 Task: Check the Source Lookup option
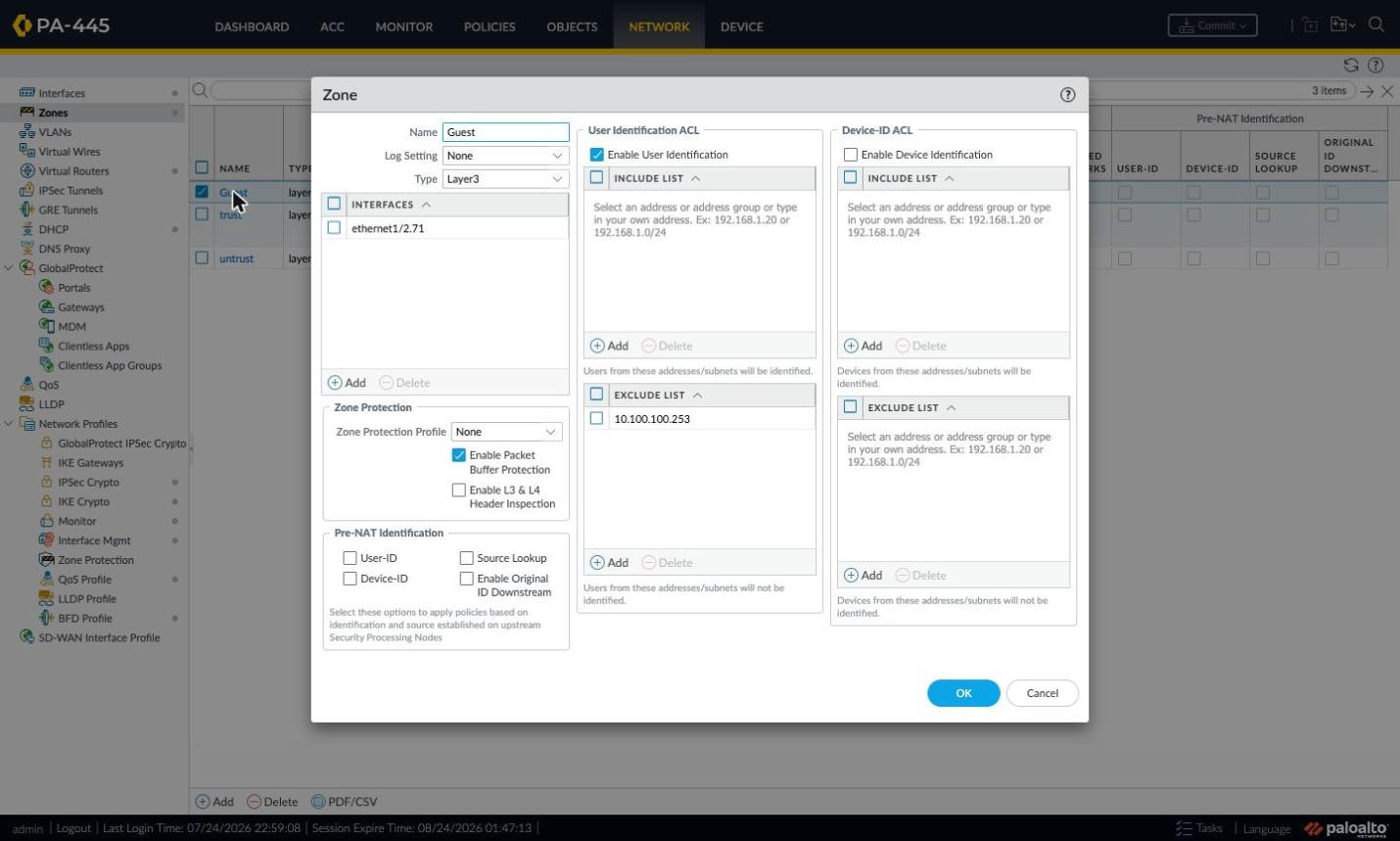point(466,558)
